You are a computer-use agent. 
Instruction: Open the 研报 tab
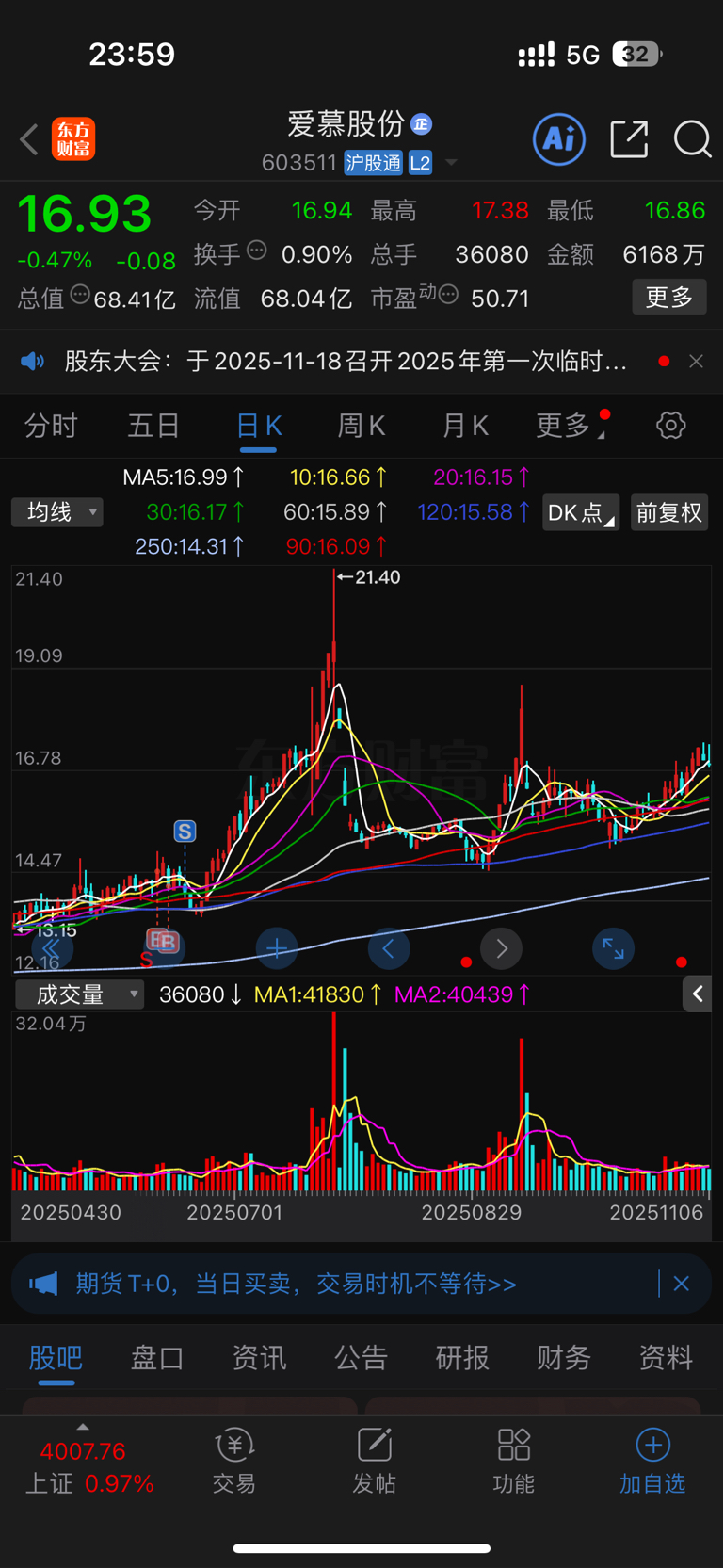coord(462,1357)
